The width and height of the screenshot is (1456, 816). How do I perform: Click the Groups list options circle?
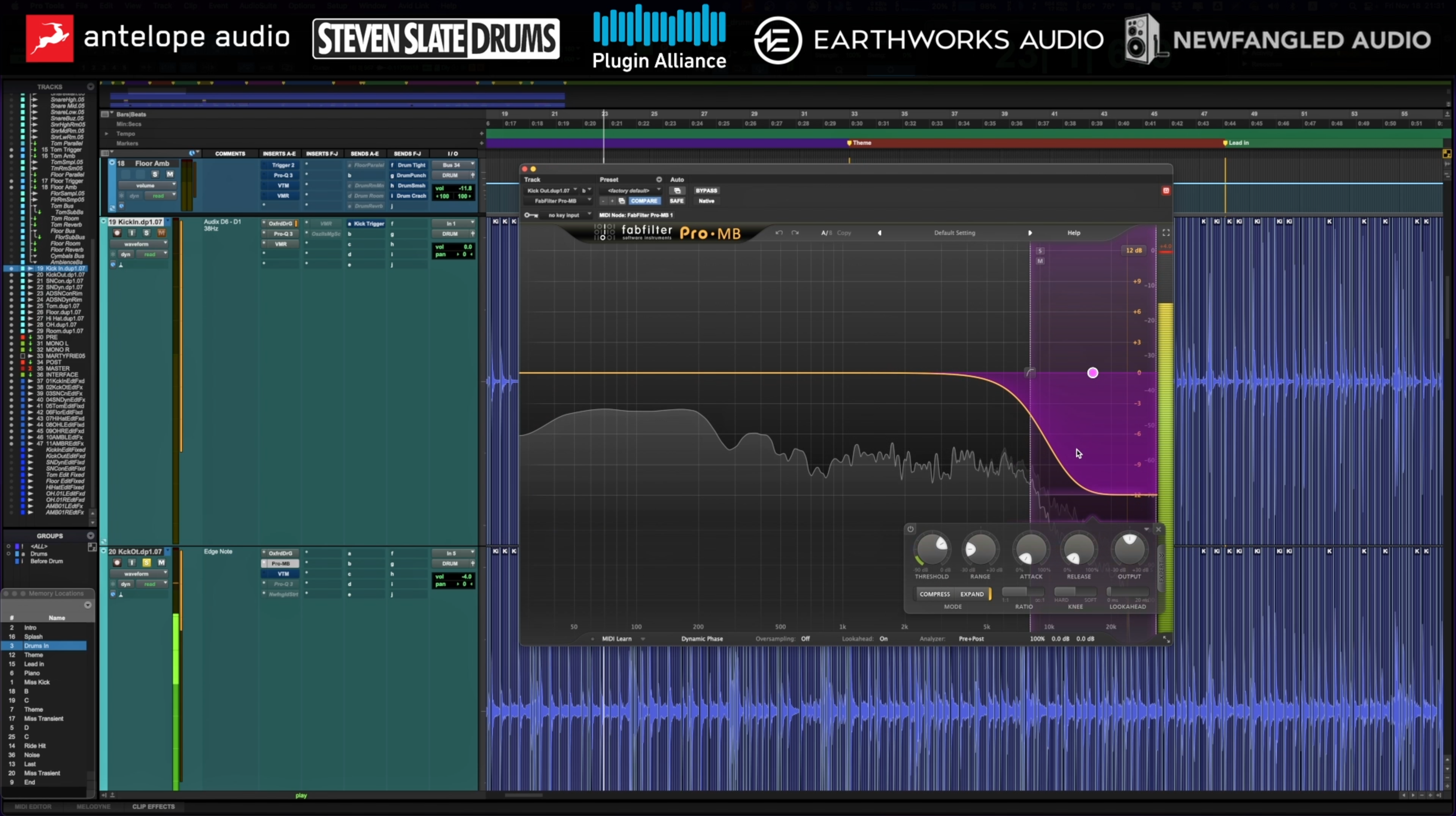point(91,535)
